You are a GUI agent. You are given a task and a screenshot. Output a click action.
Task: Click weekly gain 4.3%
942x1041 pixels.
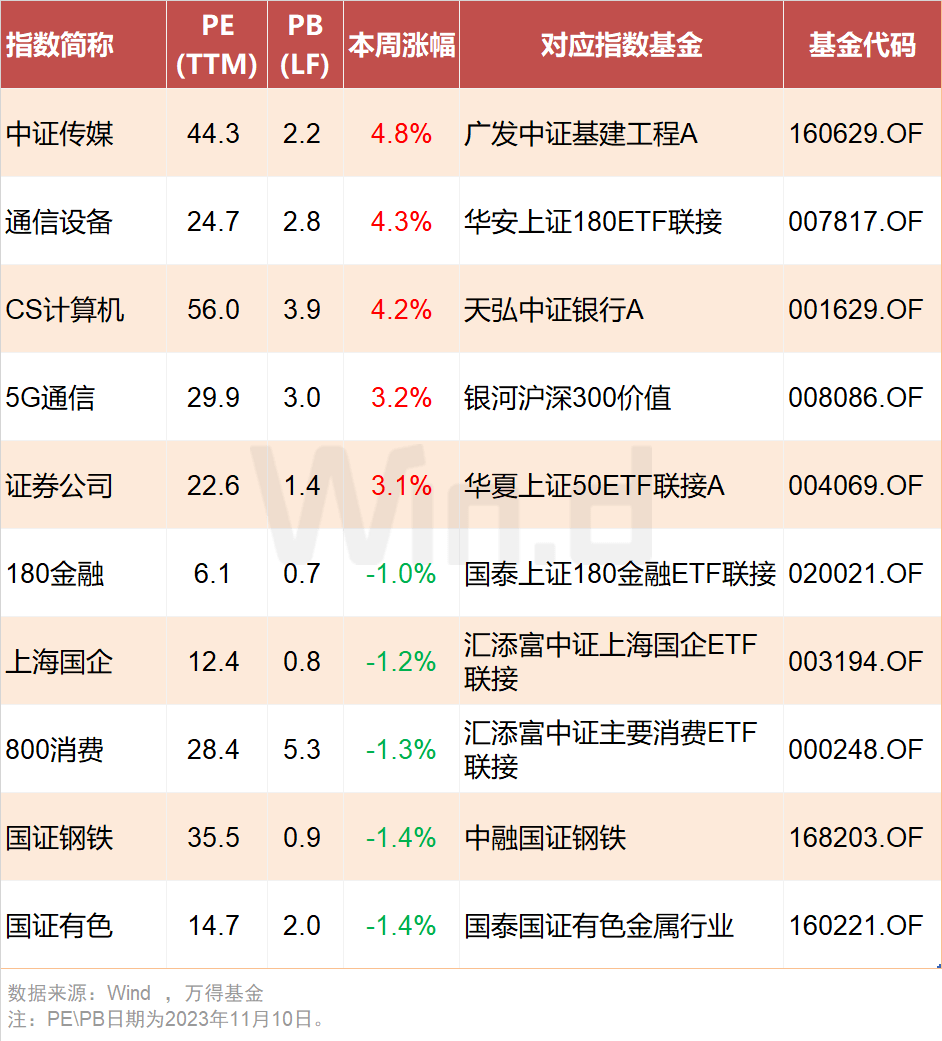pos(402,222)
